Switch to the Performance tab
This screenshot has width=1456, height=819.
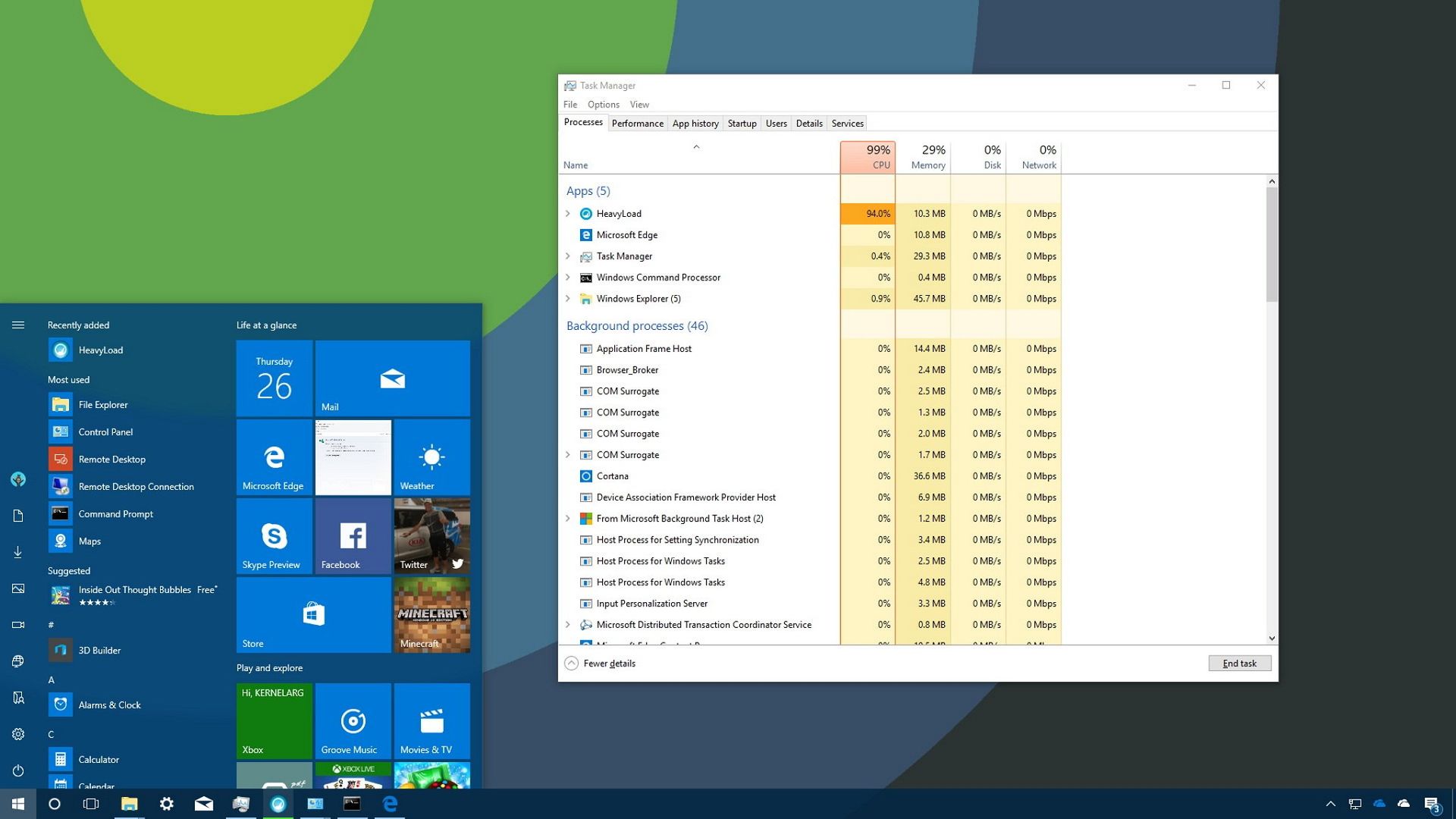(x=637, y=123)
